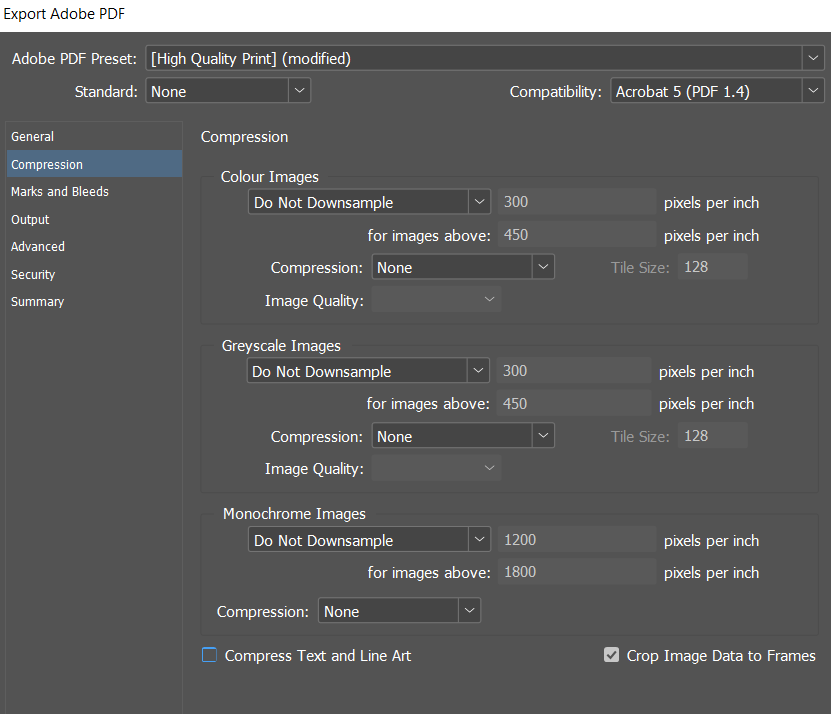Click the Colour Images 300 ppi field
This screenshot has height=714, width=831.
click(576, 203)
